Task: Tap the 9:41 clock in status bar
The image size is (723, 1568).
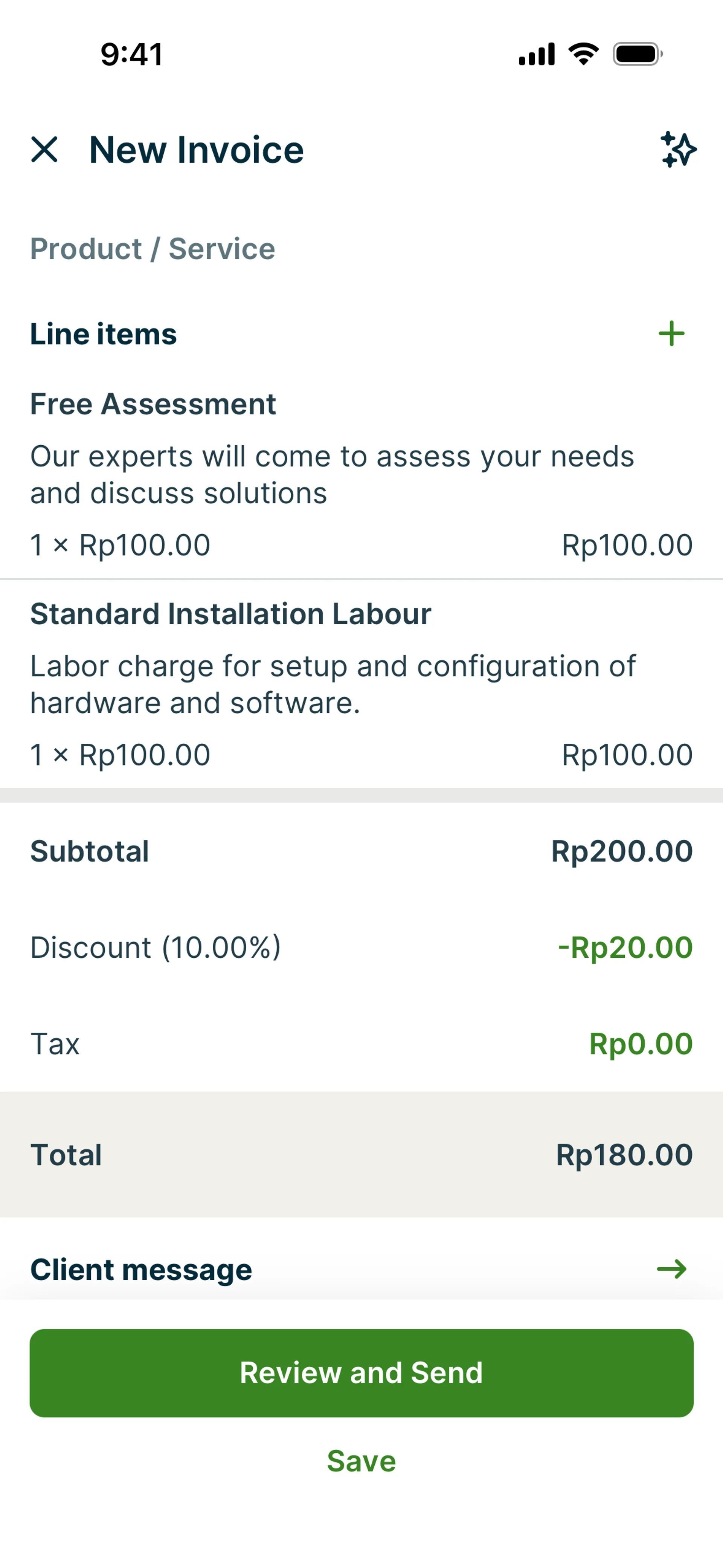Action: pyautogui.click(x=132, y=54)
